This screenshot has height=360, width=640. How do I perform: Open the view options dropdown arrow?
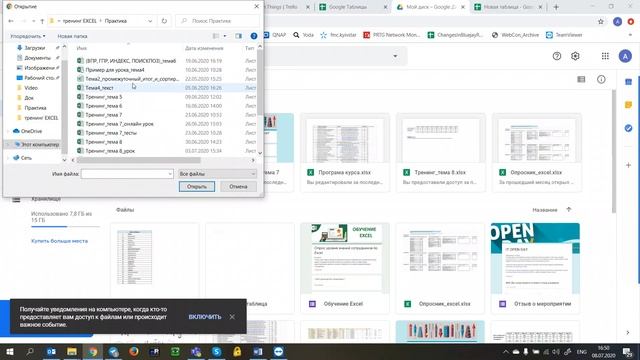coord(225,36)
